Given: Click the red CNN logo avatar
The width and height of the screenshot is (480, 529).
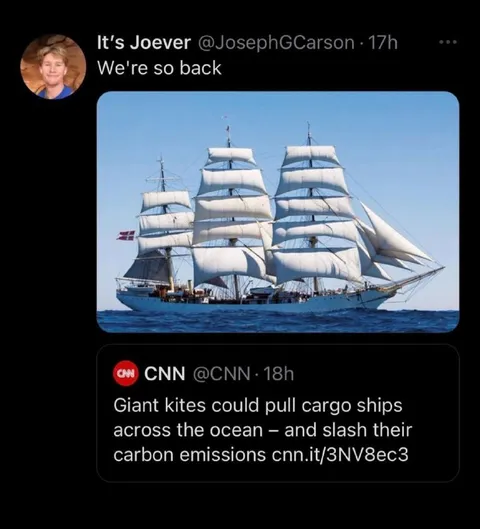Looking at the screenshot, I should [x=125, y=374].
